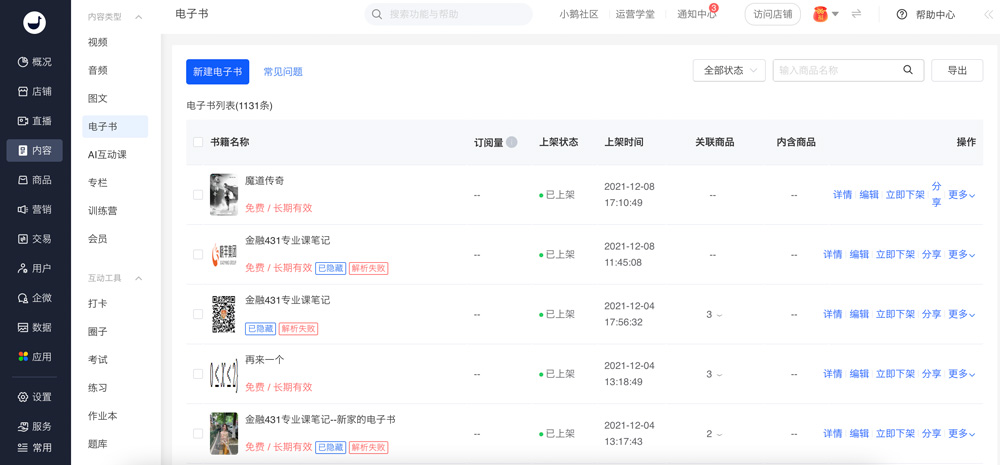1000x465 pixels.
Task: Select 音频 in the content type menu
Action: (x=98, y=71)
